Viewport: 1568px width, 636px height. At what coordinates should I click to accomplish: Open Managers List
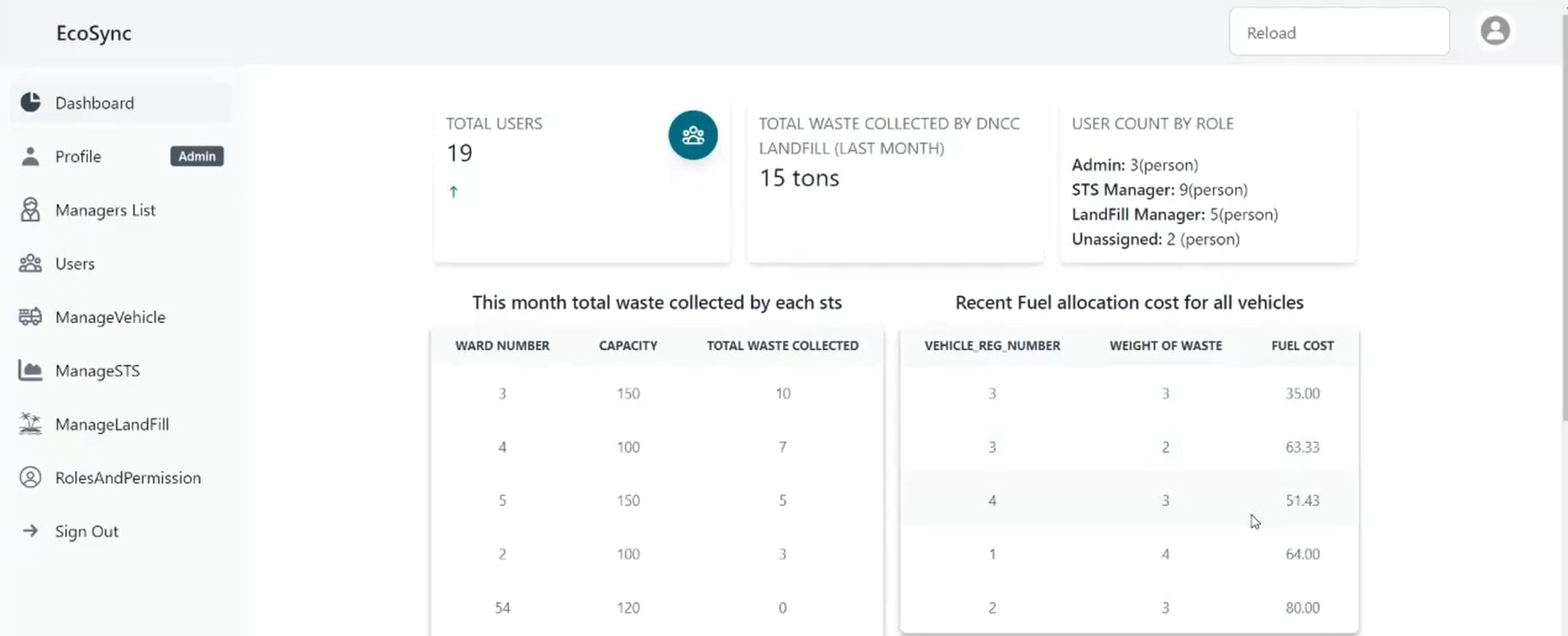point(121,209)
